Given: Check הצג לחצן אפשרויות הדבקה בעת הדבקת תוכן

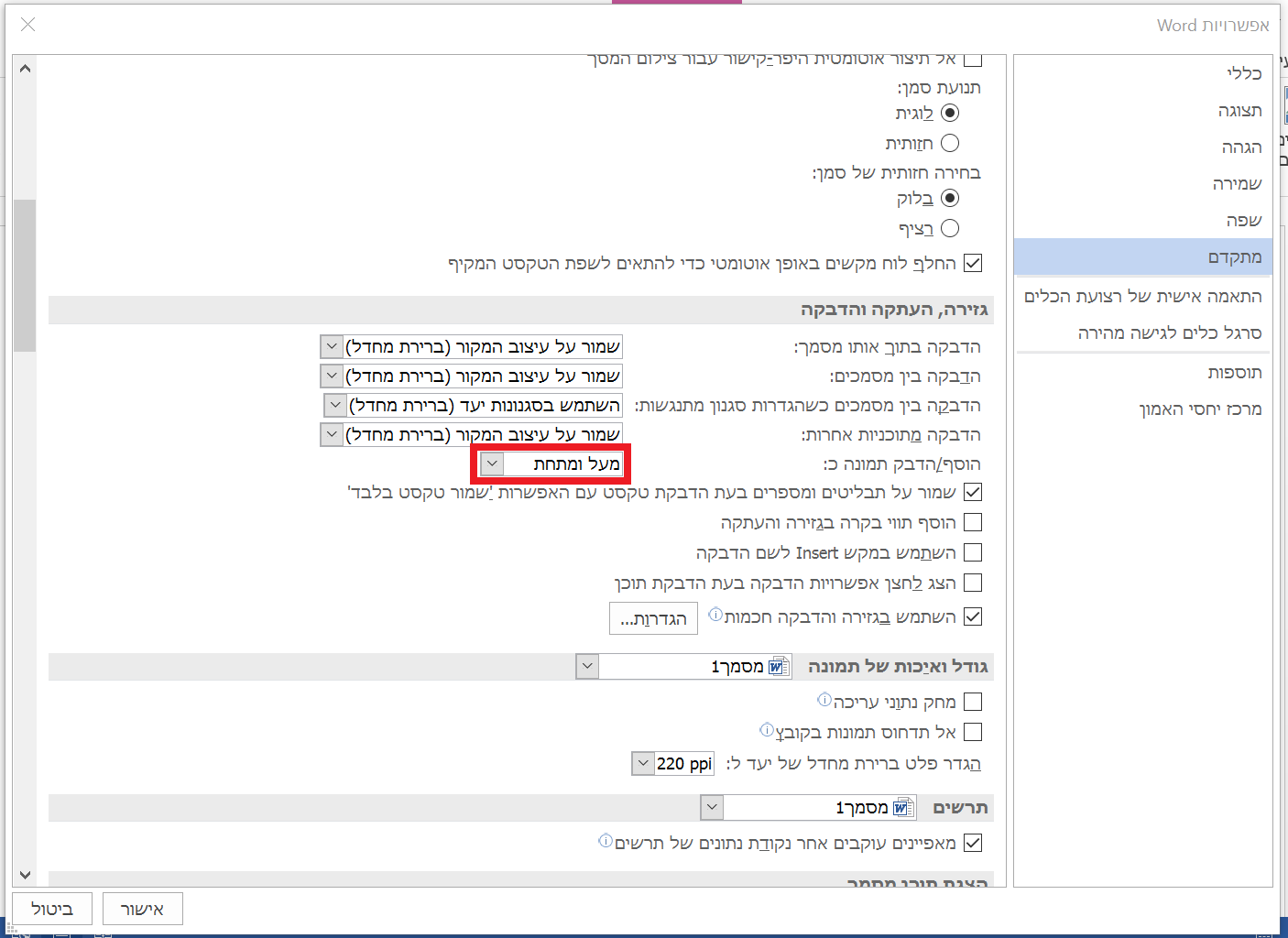Looking at the screenshot, I should pos(973,583).
